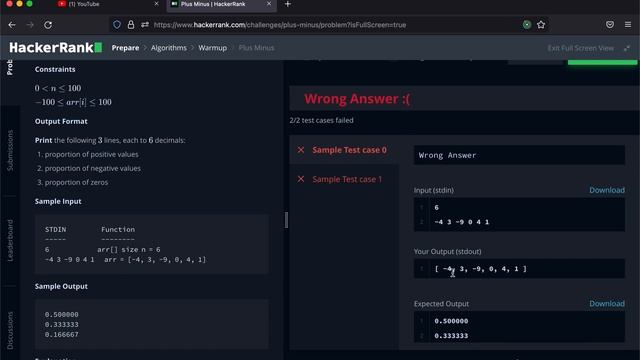Click the Wrong Answer compiler message box
The image size is (640, 360).
click(519, 155)
